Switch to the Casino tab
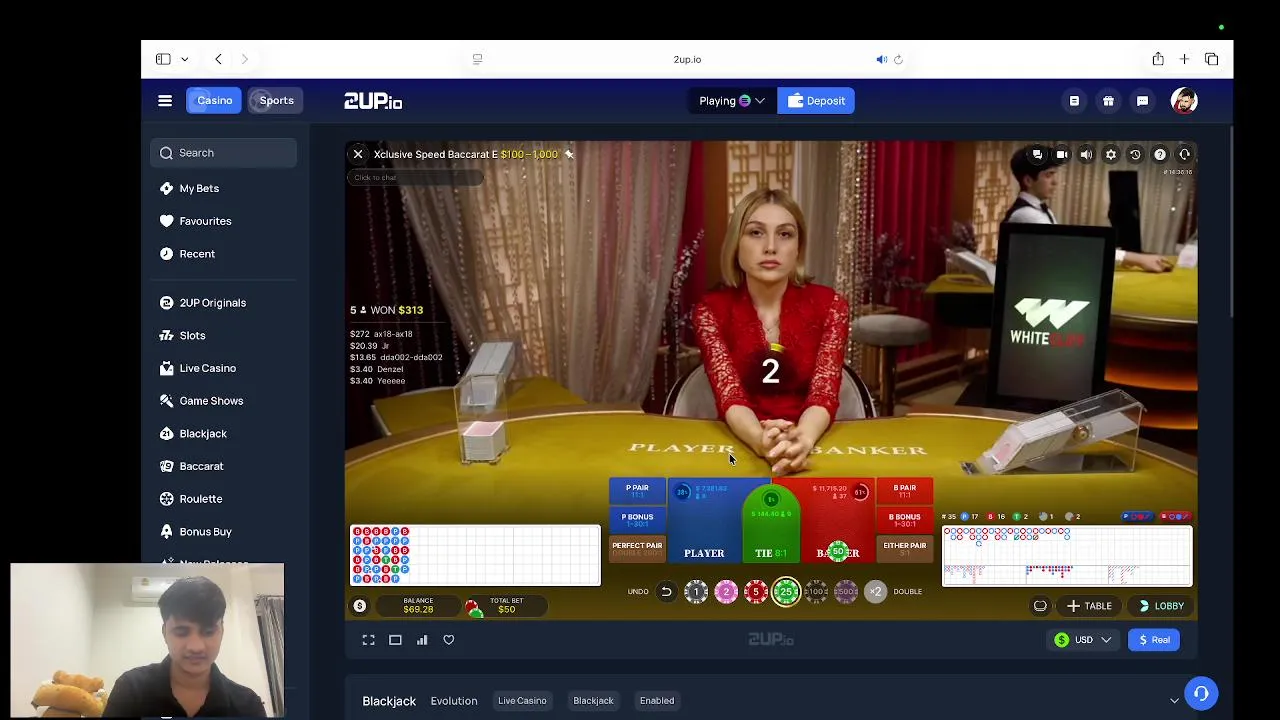Screen dimensions: 1280x720 tap(214, 101)
